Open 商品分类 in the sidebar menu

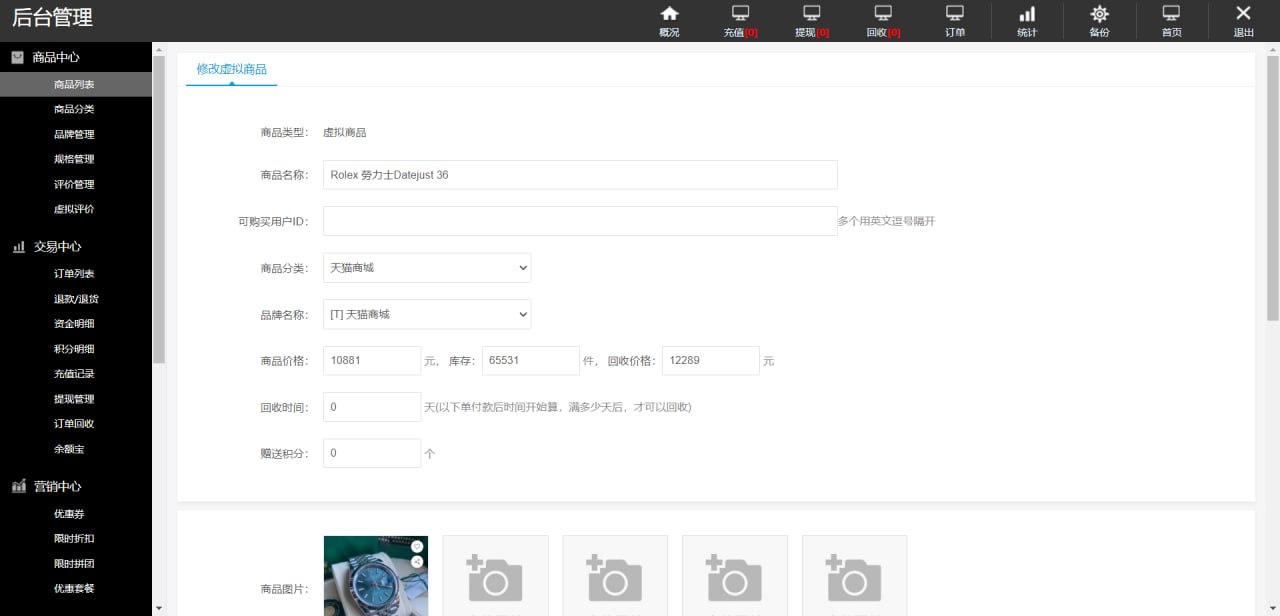pyautogui.click(x=74, y=109)
